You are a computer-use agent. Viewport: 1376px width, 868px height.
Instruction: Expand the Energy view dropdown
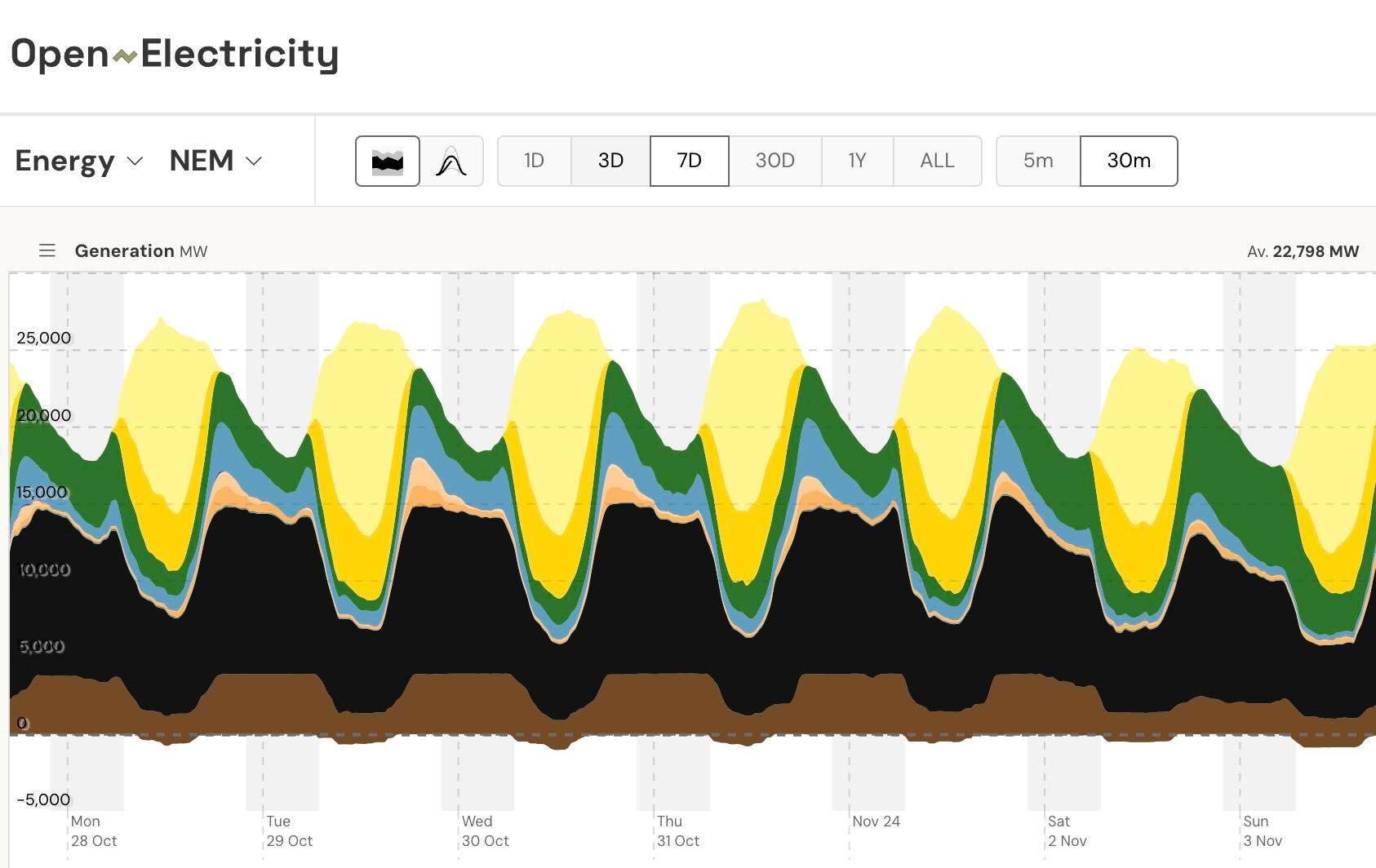79,161
